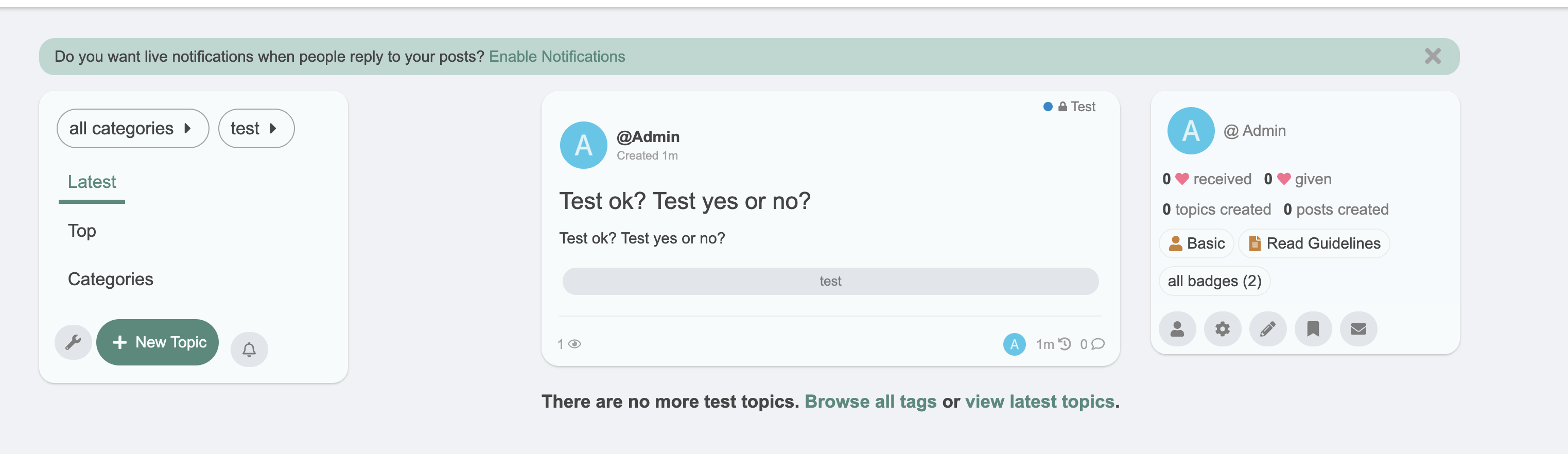
Task: Open bookmarks via the bookmark icon
Action: (1313, 329)
